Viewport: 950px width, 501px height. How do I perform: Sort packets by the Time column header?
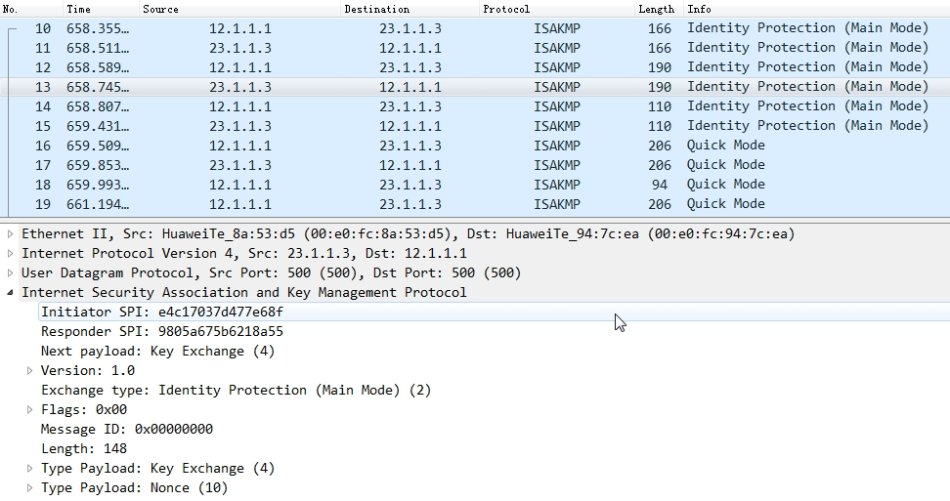tap(79, 9)
